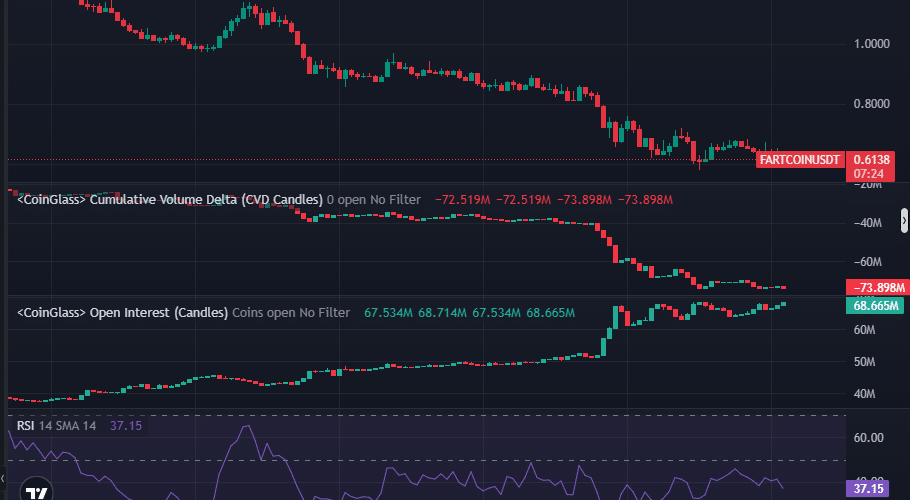Select the RSI indicator legend title
This screenshot has width=910, height=500.
tap(26, 426)
